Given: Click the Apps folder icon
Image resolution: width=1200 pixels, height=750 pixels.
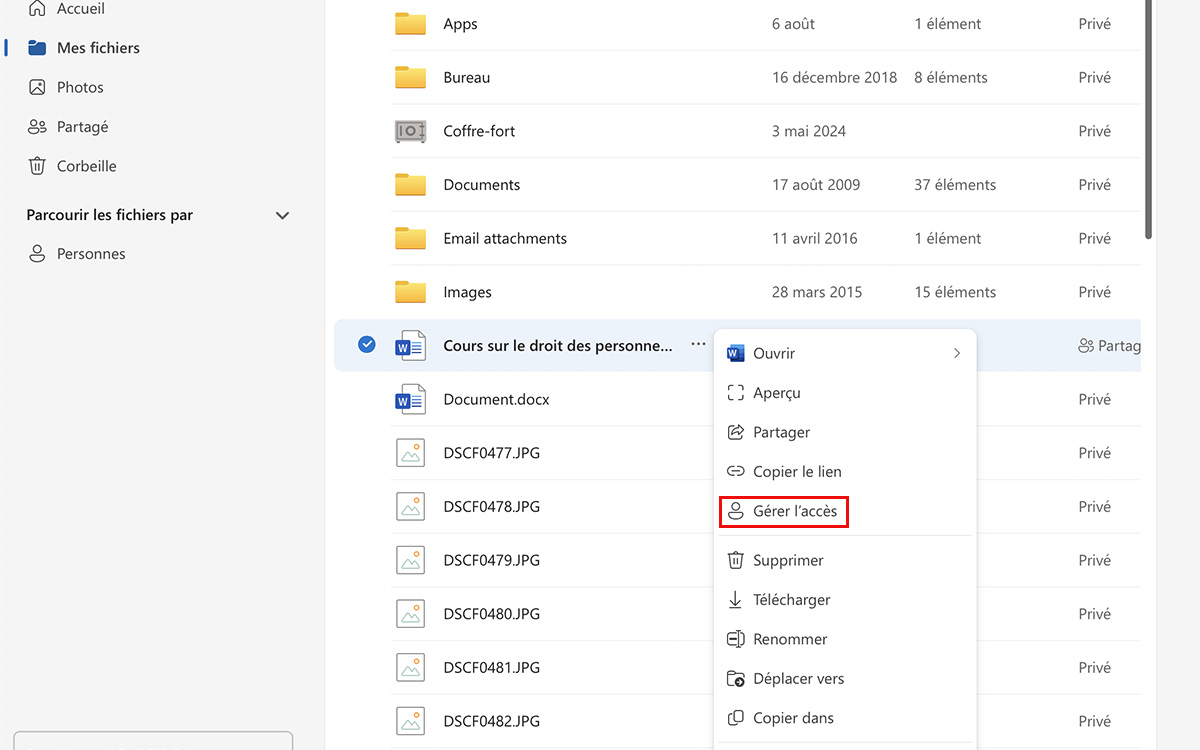Looking at the screenshot, I should 410,24.
